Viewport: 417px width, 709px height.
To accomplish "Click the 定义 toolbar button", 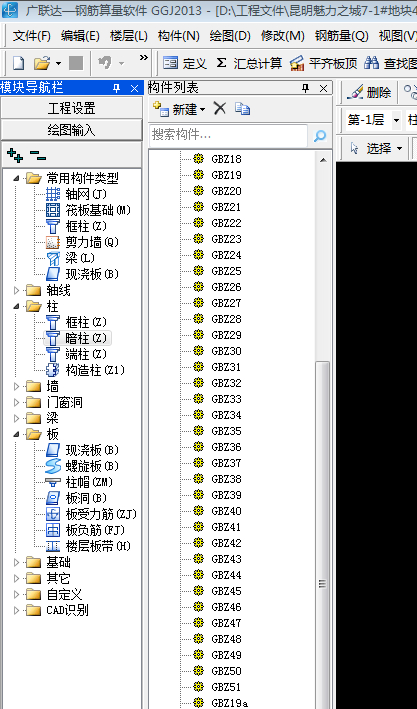I will tap(185, 63).
